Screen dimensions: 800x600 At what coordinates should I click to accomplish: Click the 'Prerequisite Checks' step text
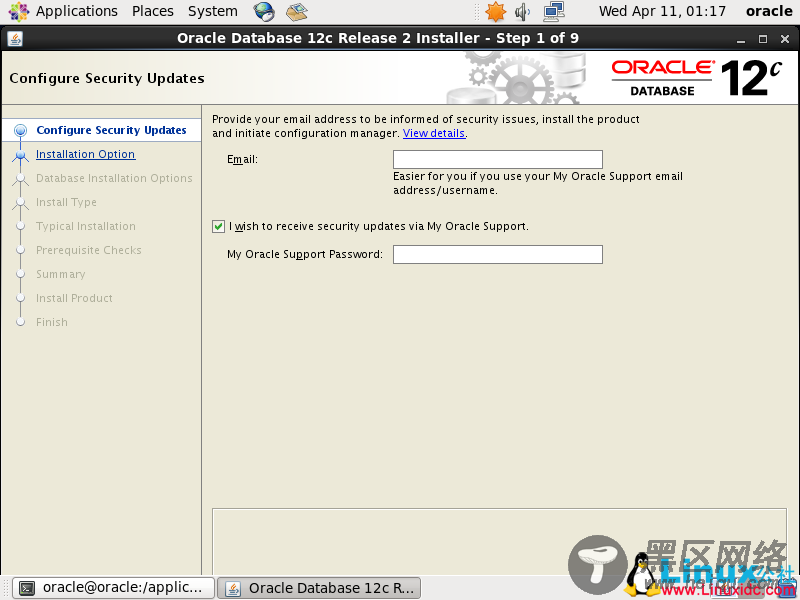[x=89, y=250]
